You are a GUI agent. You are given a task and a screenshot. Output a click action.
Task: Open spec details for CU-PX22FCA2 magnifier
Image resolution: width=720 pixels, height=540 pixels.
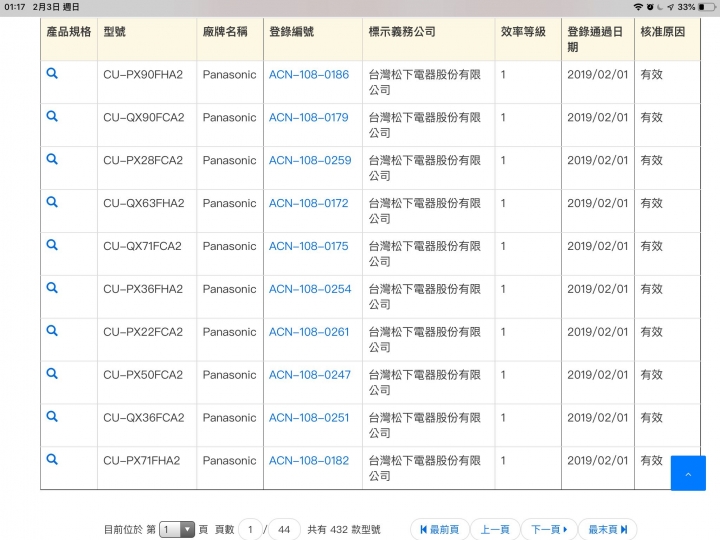click(52, 331)
